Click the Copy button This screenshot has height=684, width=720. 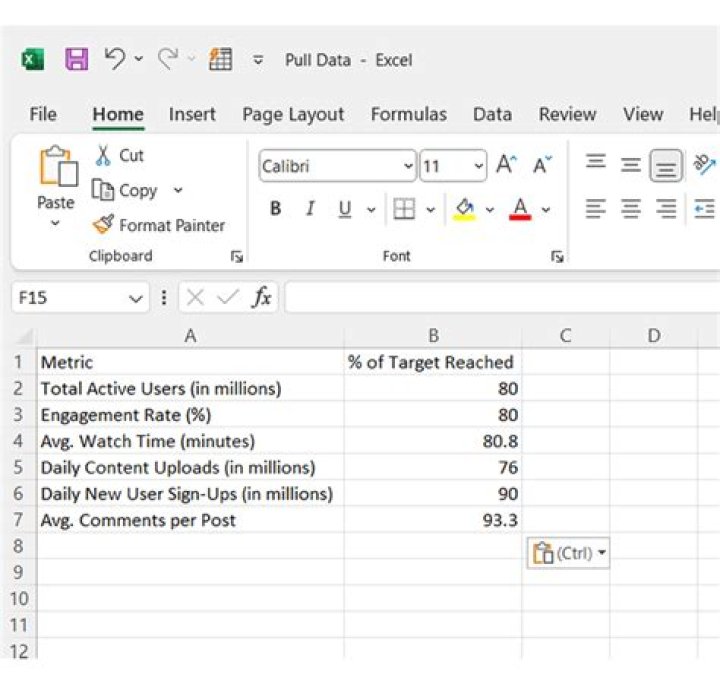[126, 191]
